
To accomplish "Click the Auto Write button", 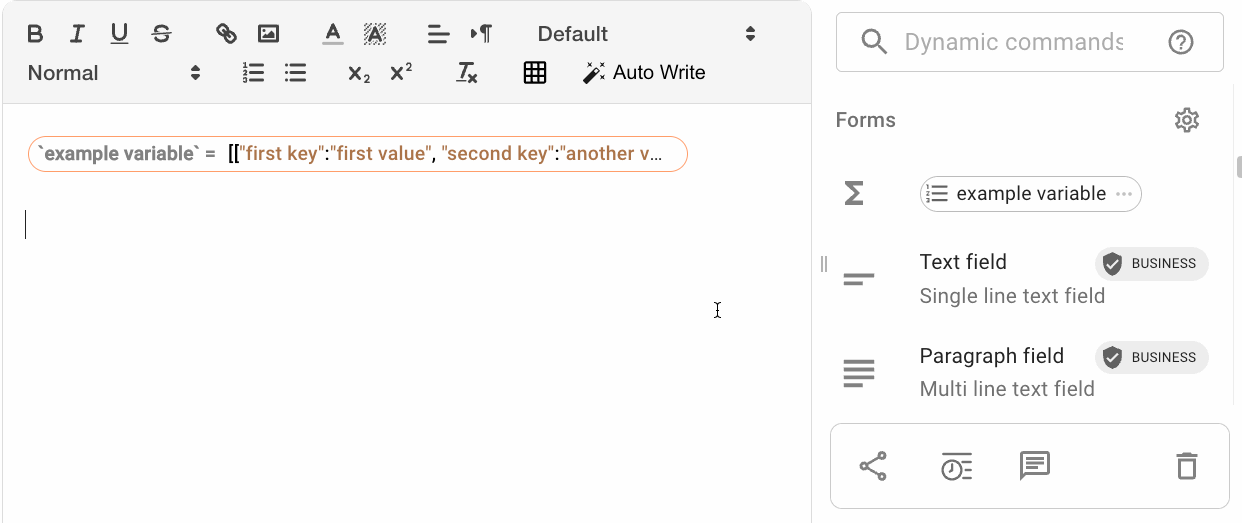I will point(644,73).
